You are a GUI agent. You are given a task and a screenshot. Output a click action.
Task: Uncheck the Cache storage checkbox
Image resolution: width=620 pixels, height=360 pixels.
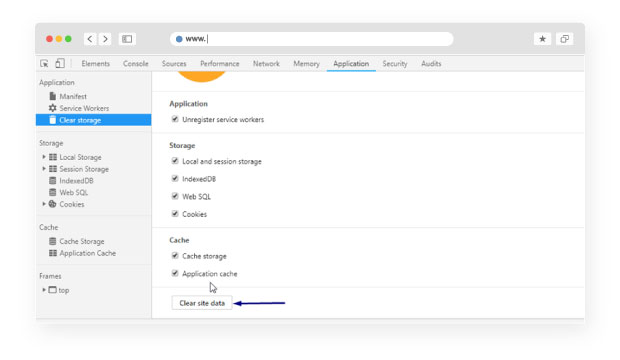175,256
